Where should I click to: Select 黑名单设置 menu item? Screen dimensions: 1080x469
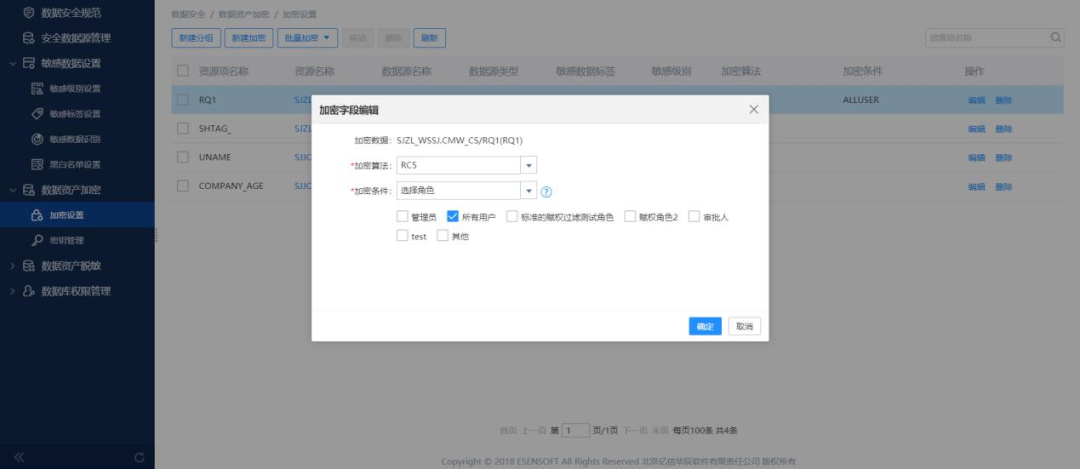[x=75, y=164]
